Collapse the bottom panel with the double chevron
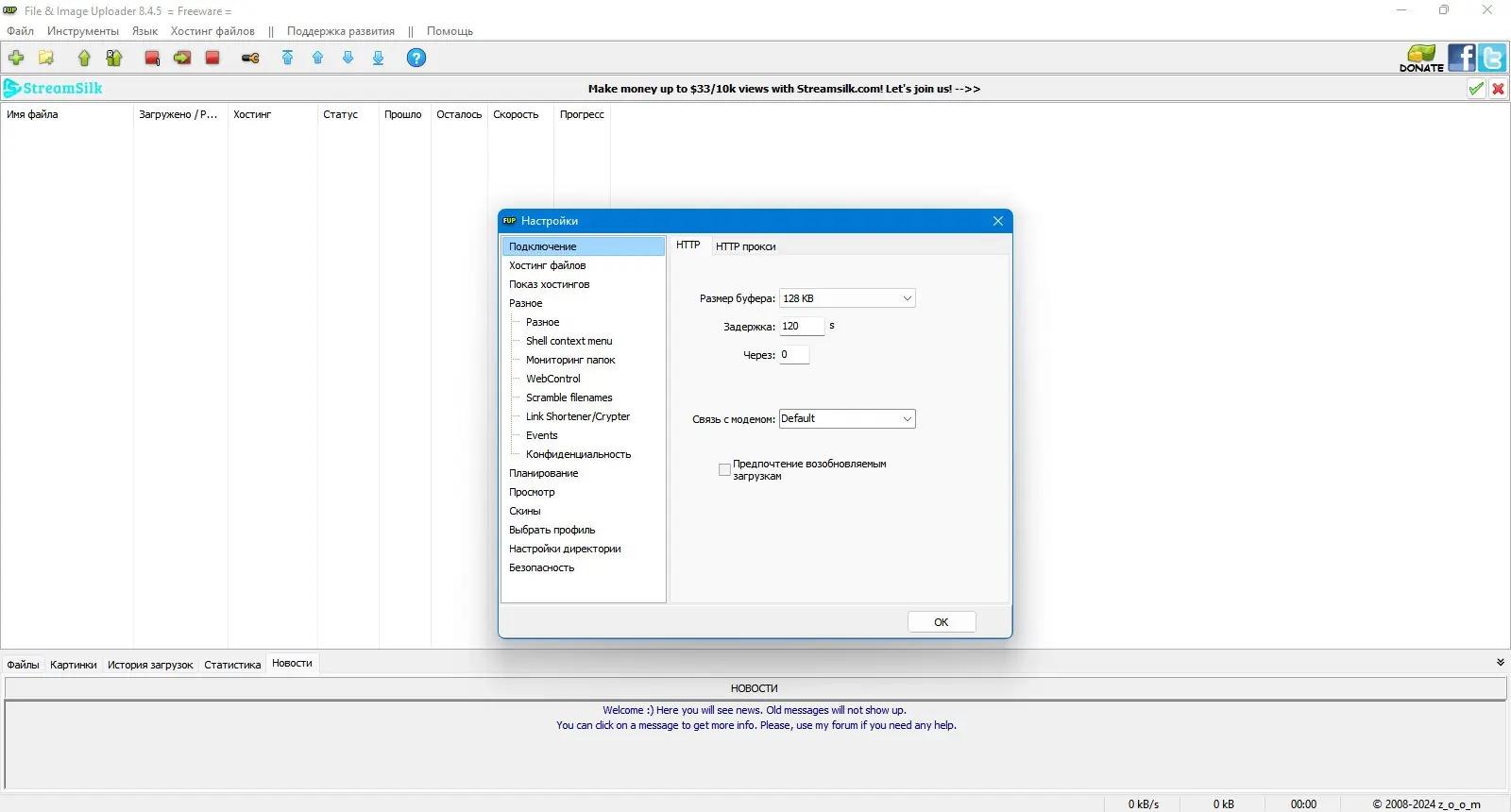Screen dimensions: 1511x812 1501,663
